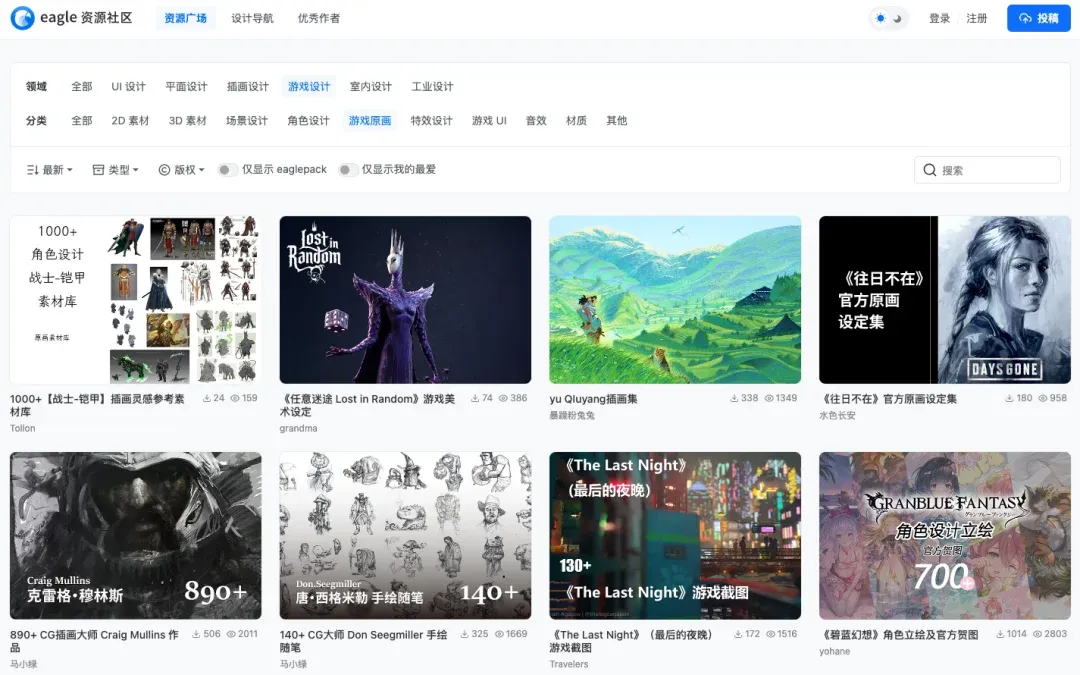Select the UI 设计 field filter

point(129,86)
